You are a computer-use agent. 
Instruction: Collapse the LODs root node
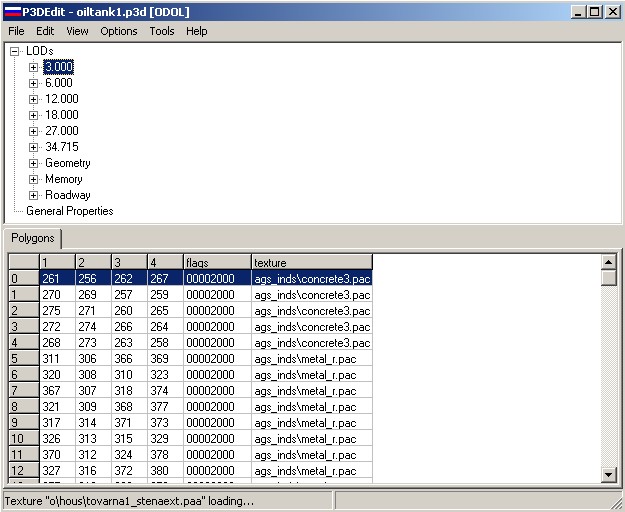point(15,51)
